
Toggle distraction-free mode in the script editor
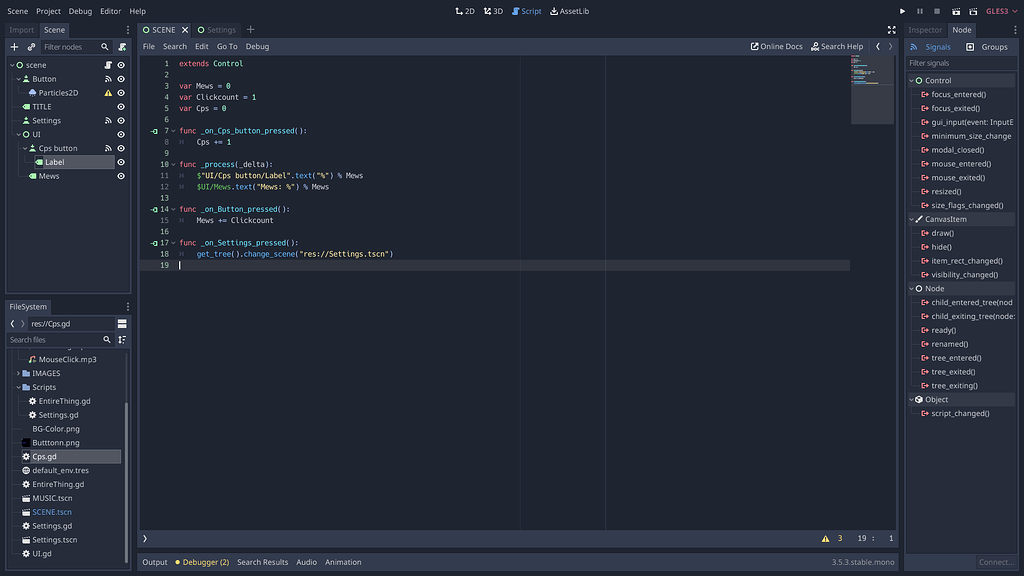[x=891, y=29]
